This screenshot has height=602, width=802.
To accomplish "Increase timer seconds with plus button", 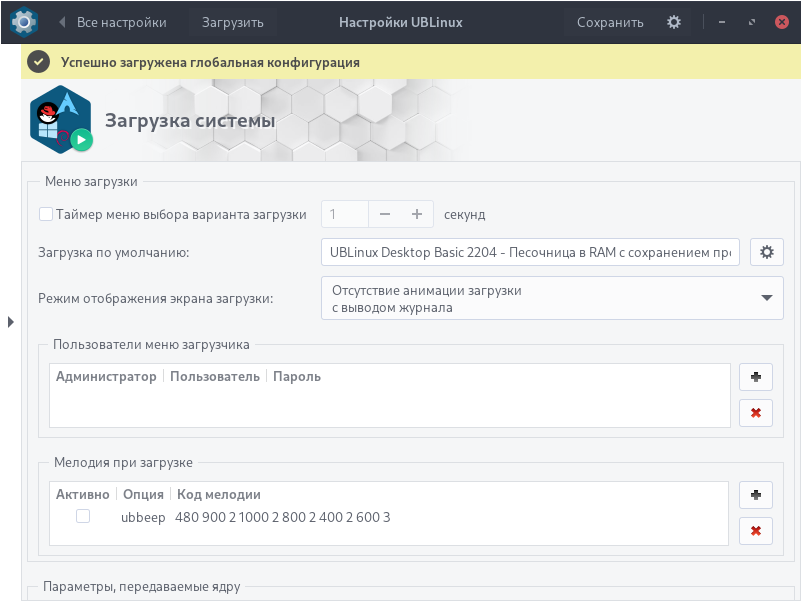I will coord(417,214).
